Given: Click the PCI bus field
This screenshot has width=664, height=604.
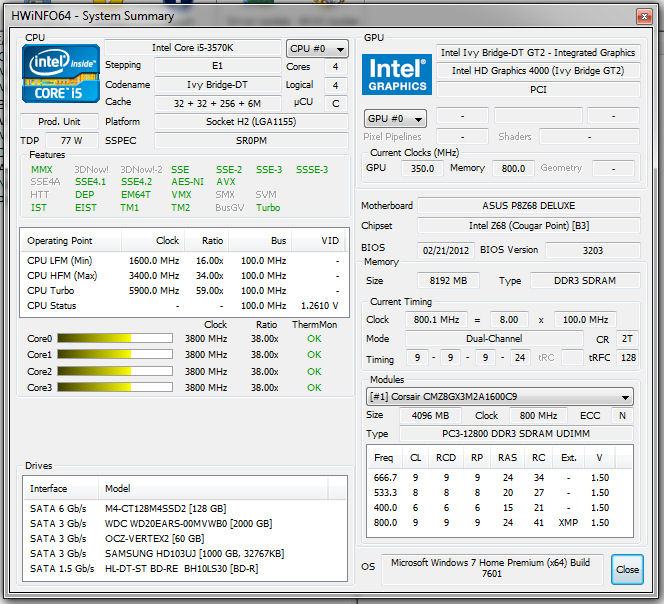Looking at the screenshot, I should click(x=538, y=89).
